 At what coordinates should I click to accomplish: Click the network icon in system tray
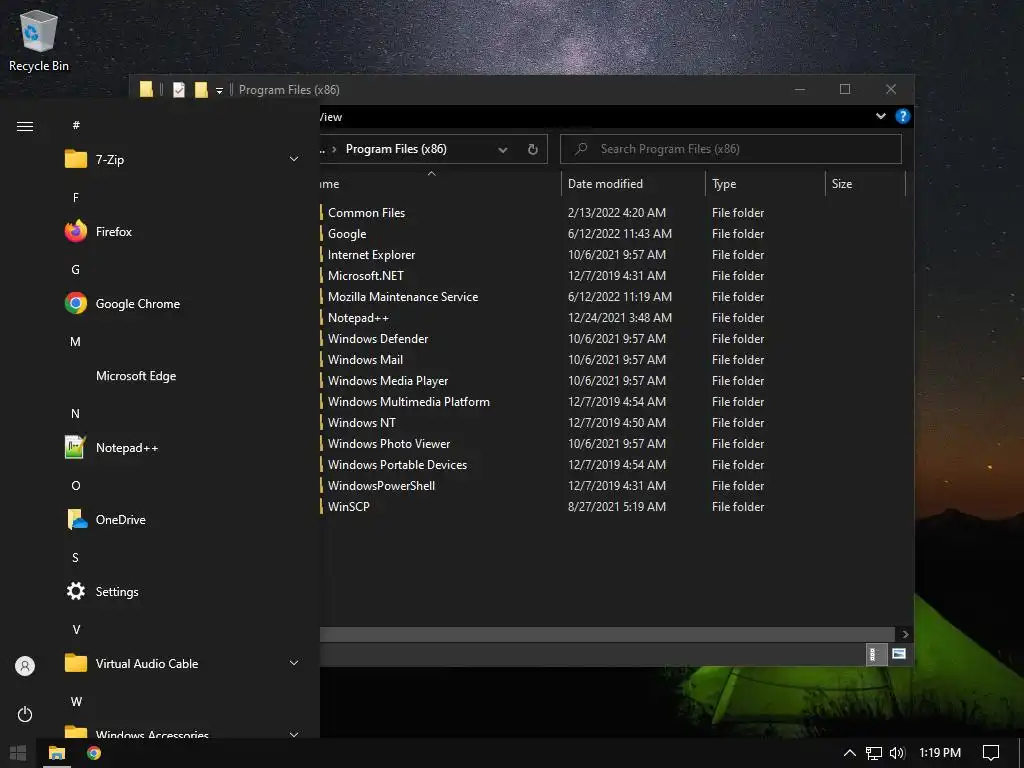[874, 753]
